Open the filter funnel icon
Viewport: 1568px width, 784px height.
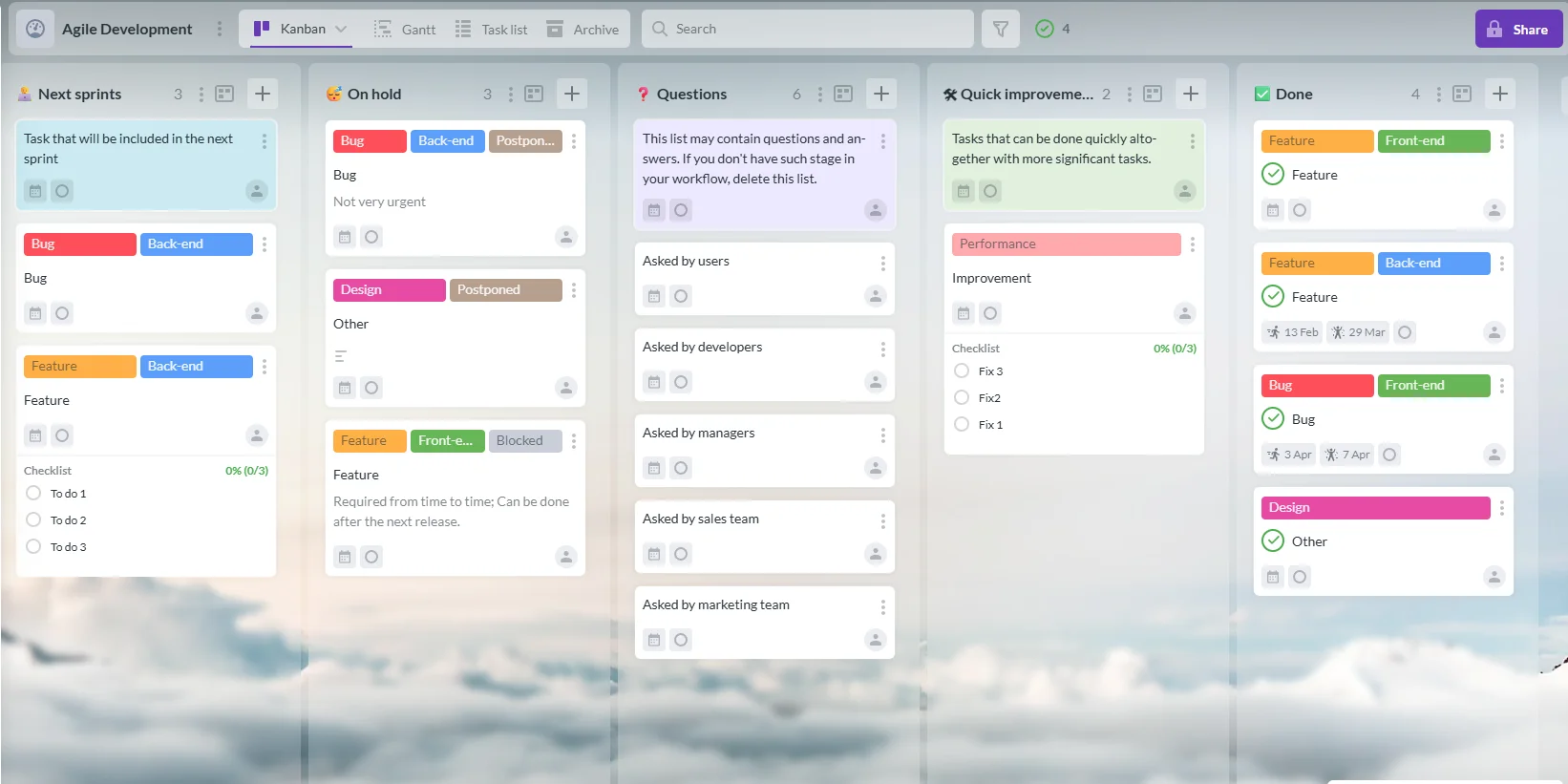pos(1000,29)
